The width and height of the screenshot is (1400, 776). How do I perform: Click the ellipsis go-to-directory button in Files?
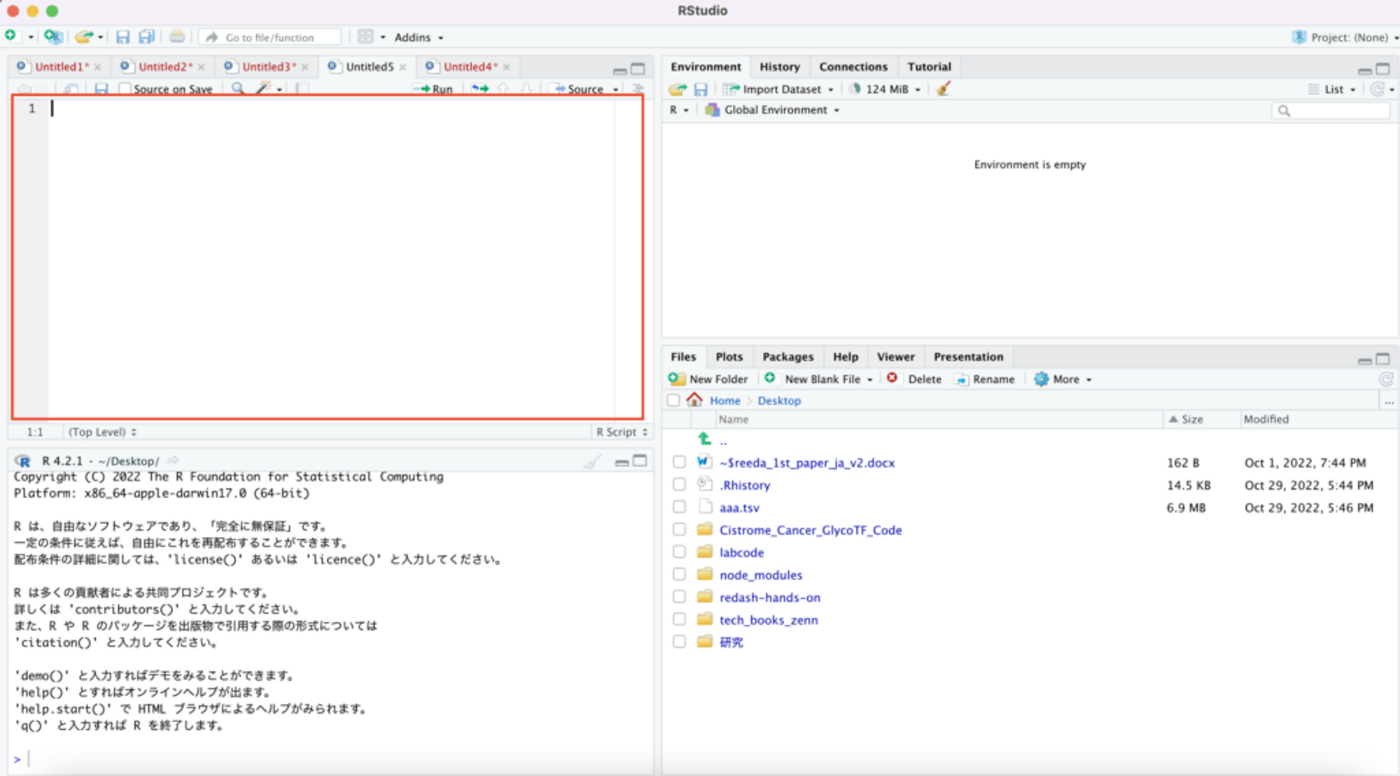pos(1389,401)
